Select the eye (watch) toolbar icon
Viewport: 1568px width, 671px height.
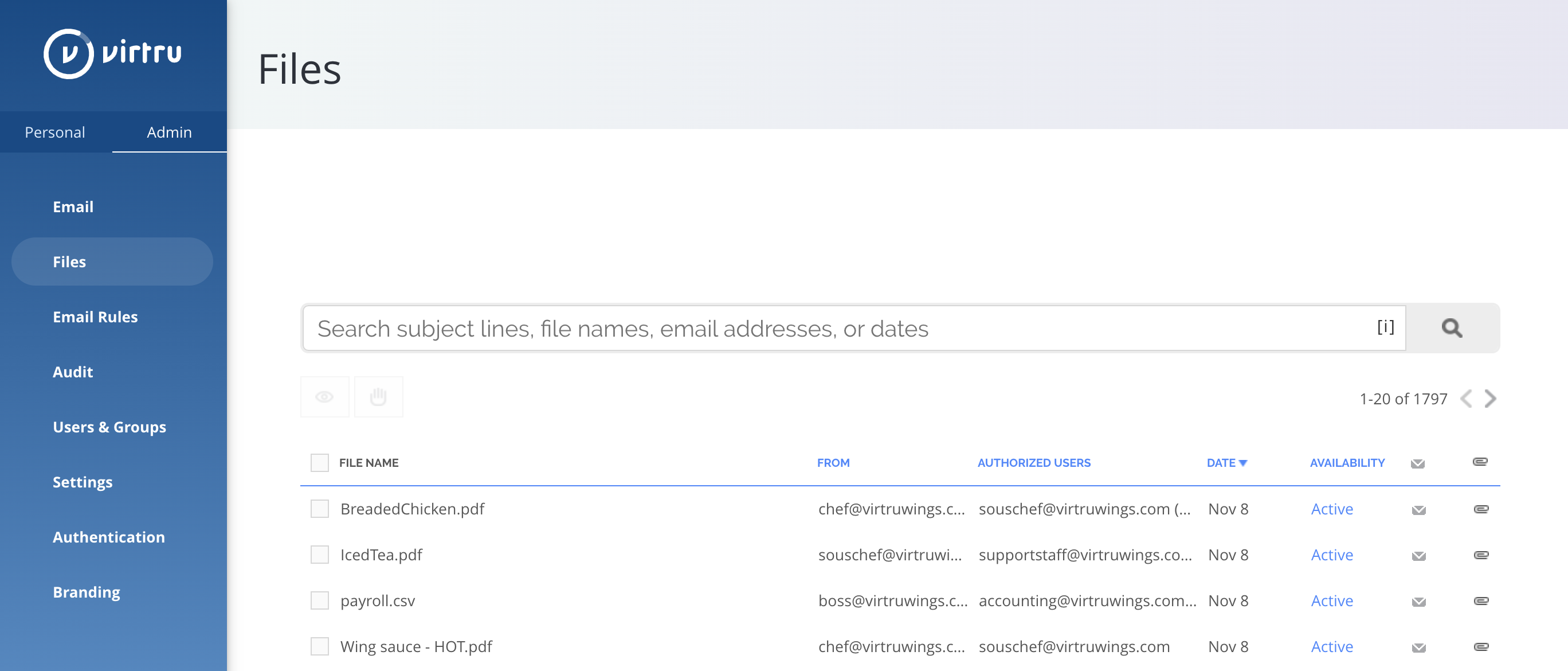[x=324, y=396]
